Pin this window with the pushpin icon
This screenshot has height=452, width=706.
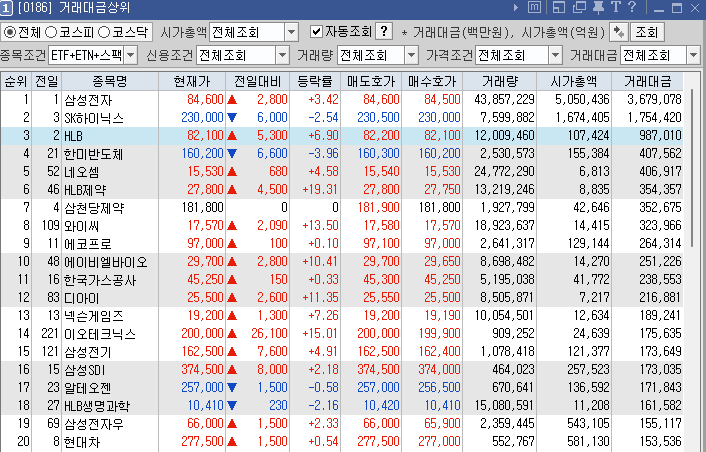point(598,7)
